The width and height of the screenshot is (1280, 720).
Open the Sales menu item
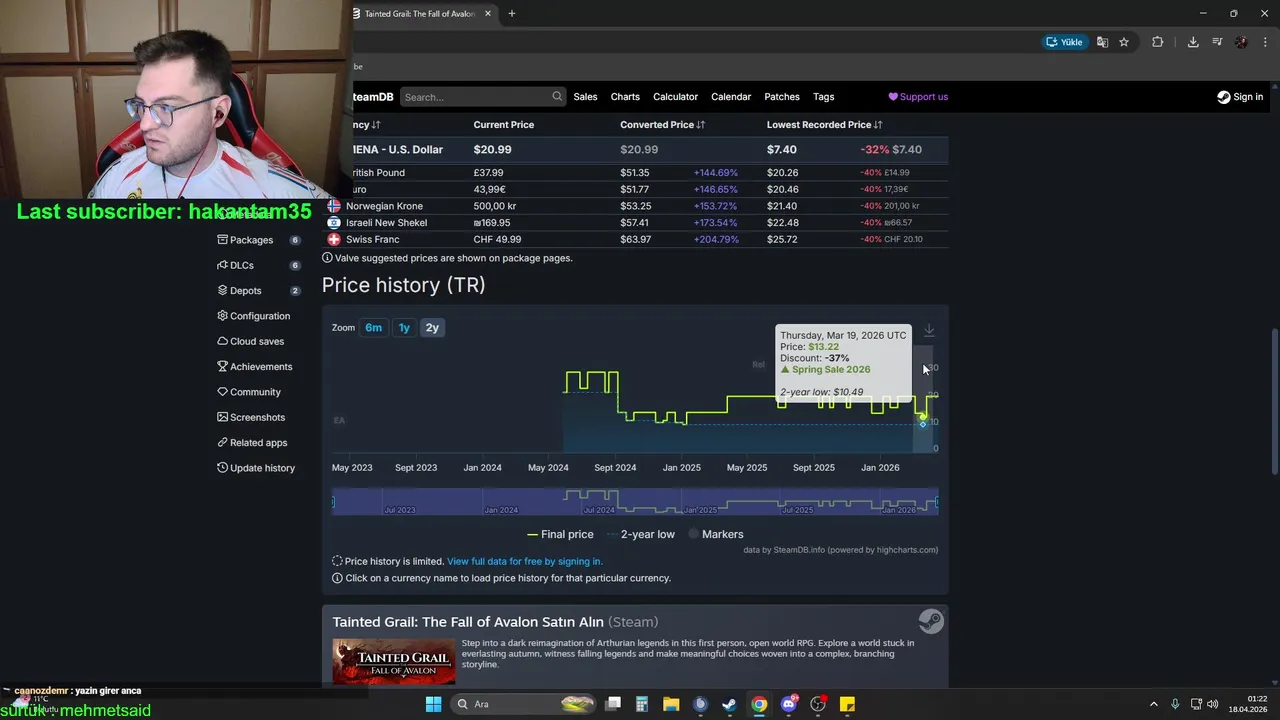point(585,97)
